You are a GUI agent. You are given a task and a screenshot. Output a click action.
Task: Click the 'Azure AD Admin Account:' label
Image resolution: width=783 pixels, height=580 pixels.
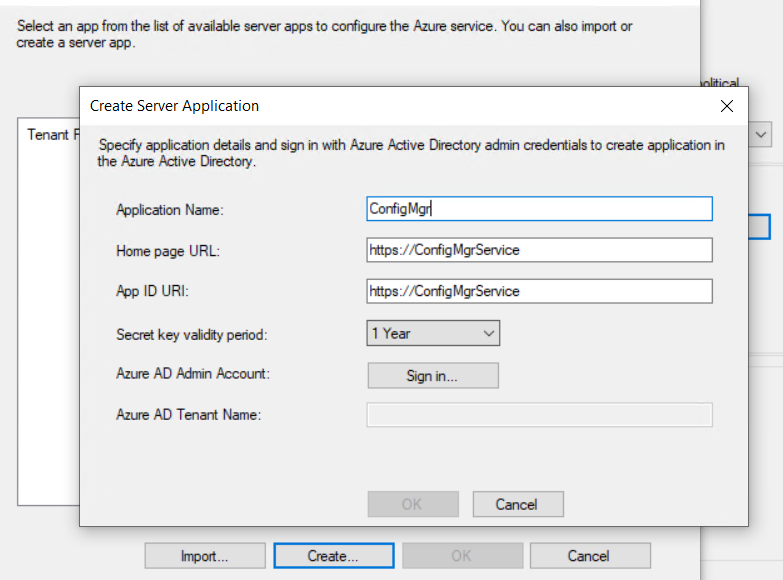coord(193,374)
